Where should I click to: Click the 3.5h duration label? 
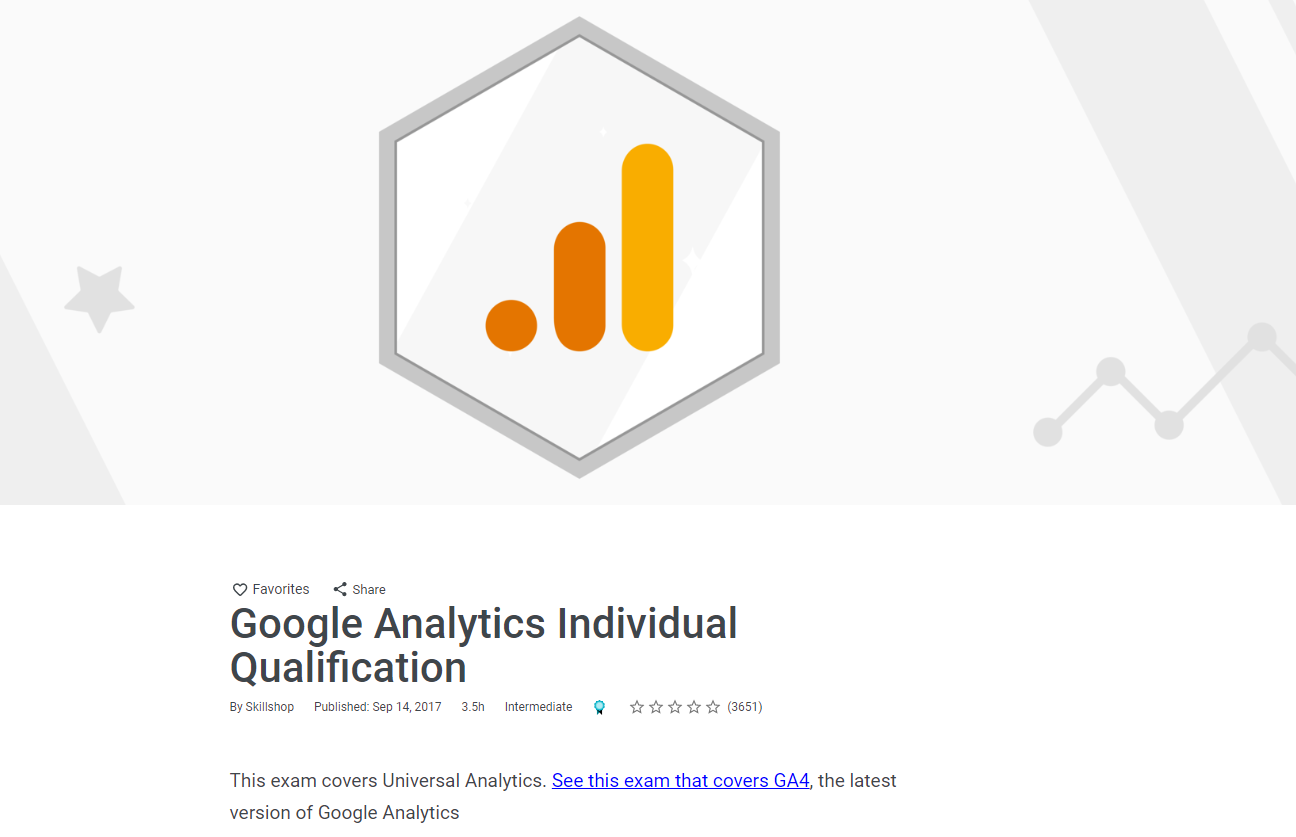pyautogui.click(x=473, y=707)
